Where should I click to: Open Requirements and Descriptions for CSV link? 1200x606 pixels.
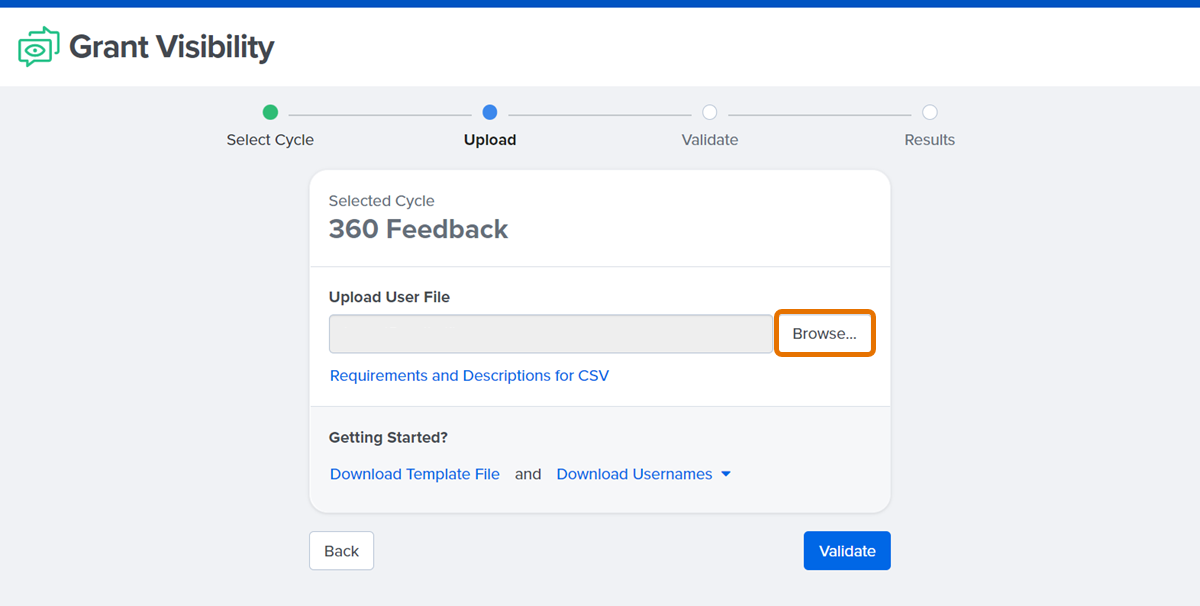469,376
